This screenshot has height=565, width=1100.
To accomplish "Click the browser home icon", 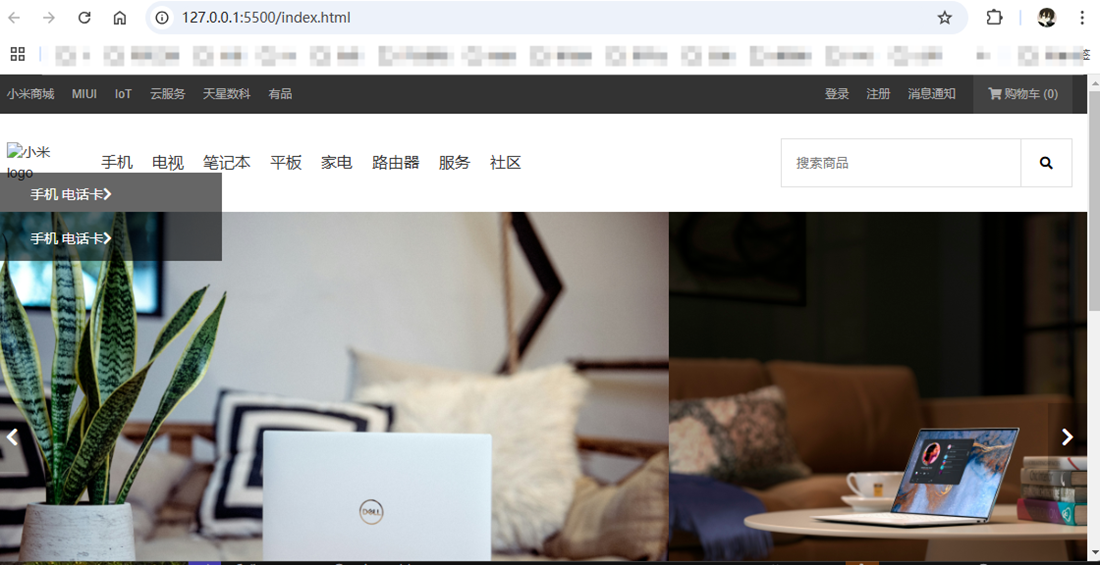I will (x=120, y=18).
